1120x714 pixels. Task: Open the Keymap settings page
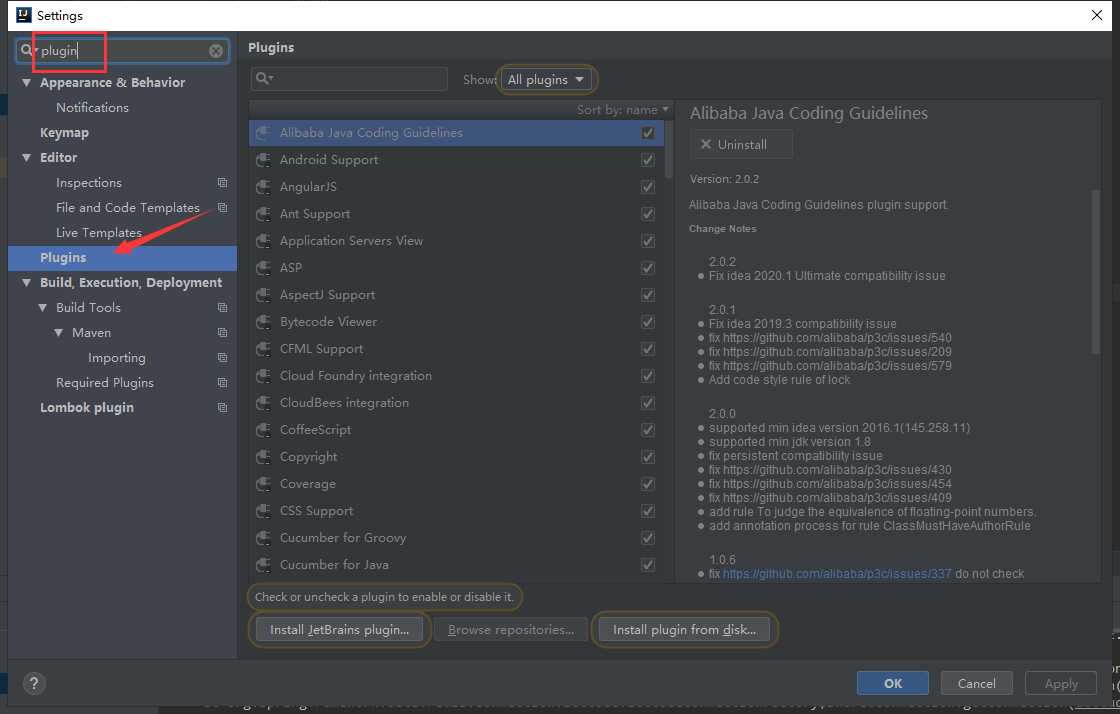click(x=64, y=133)
